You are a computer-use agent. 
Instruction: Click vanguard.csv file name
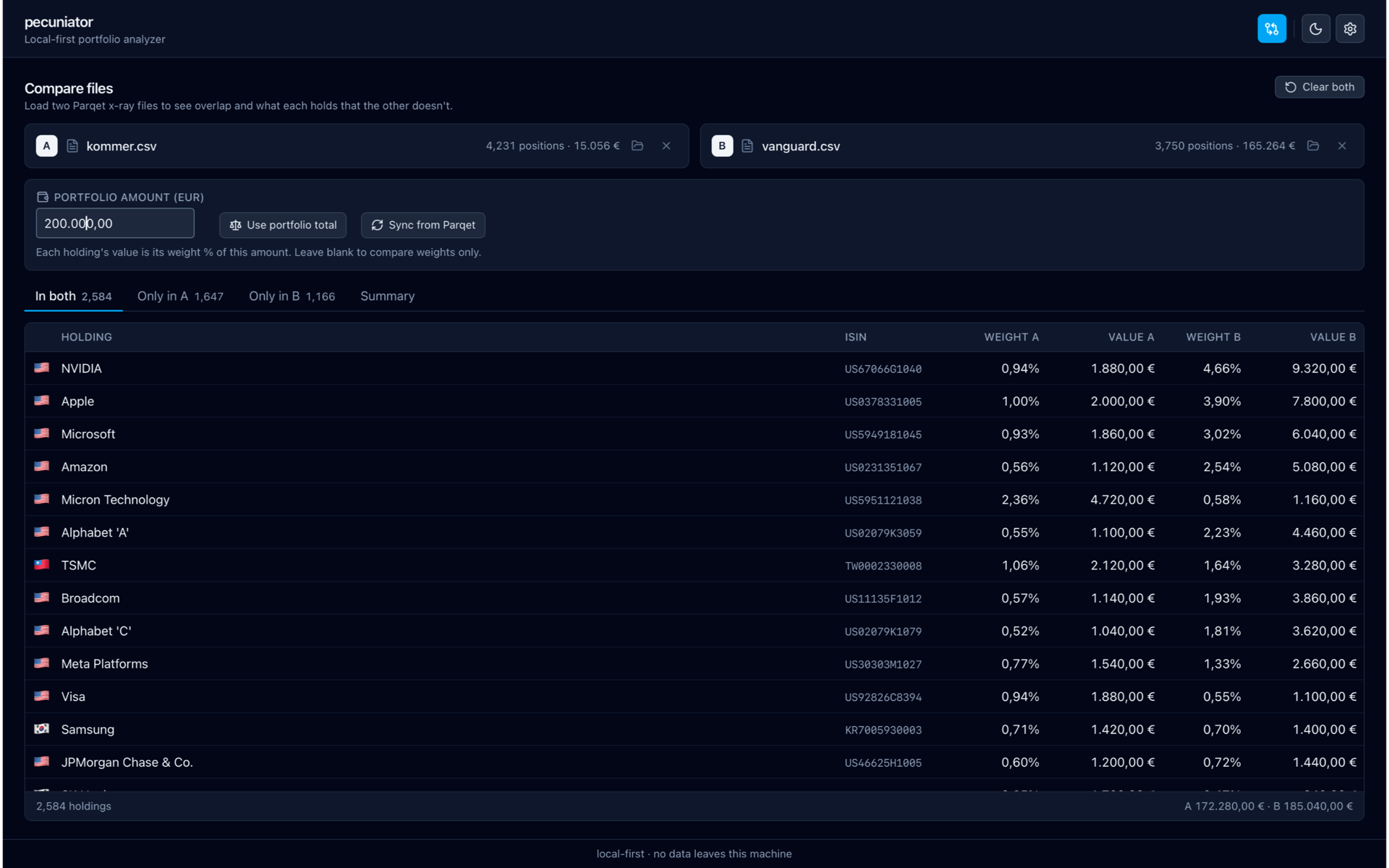[x=801, y=146]
